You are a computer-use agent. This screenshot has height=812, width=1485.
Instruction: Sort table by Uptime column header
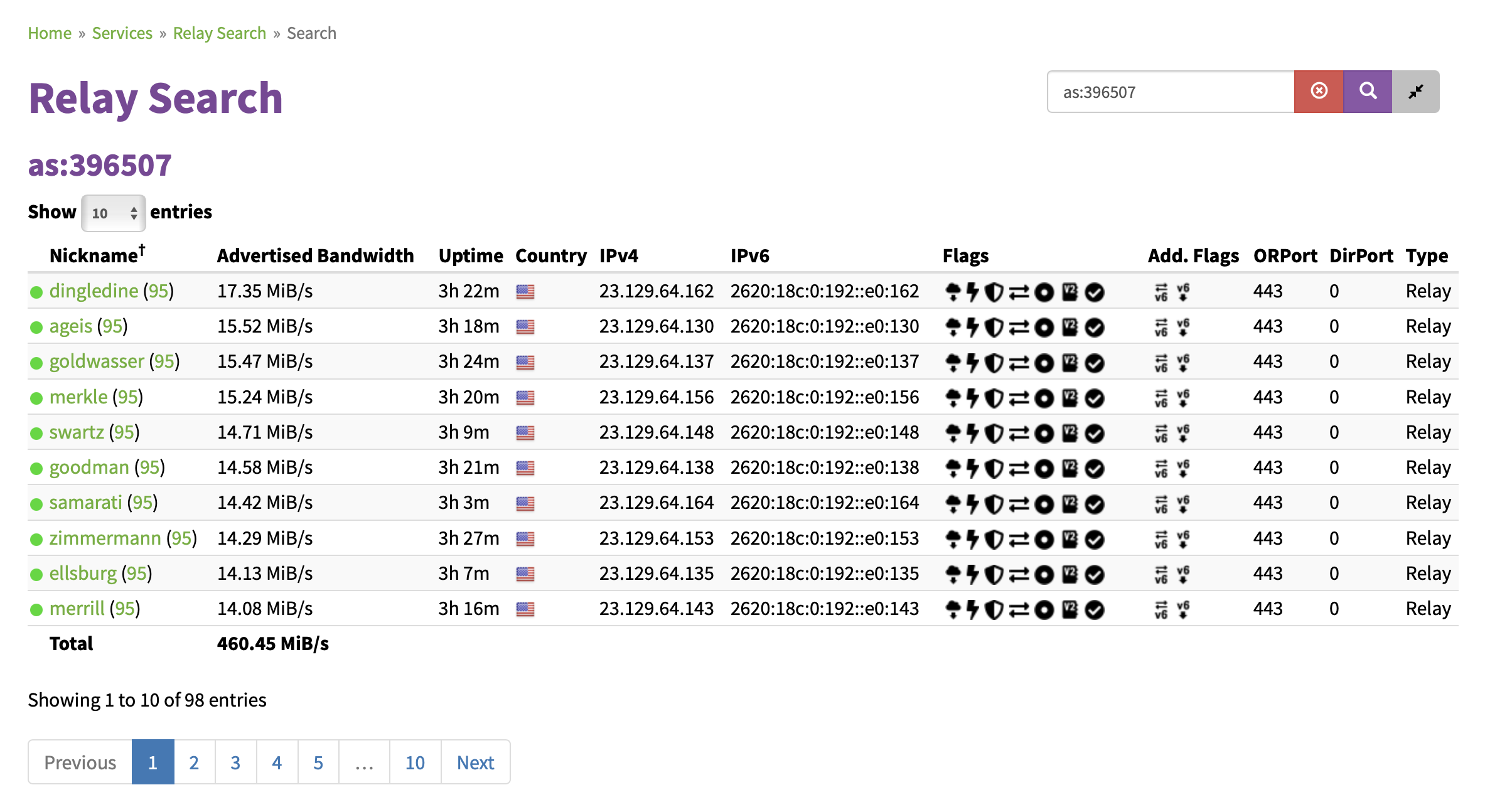470,255
